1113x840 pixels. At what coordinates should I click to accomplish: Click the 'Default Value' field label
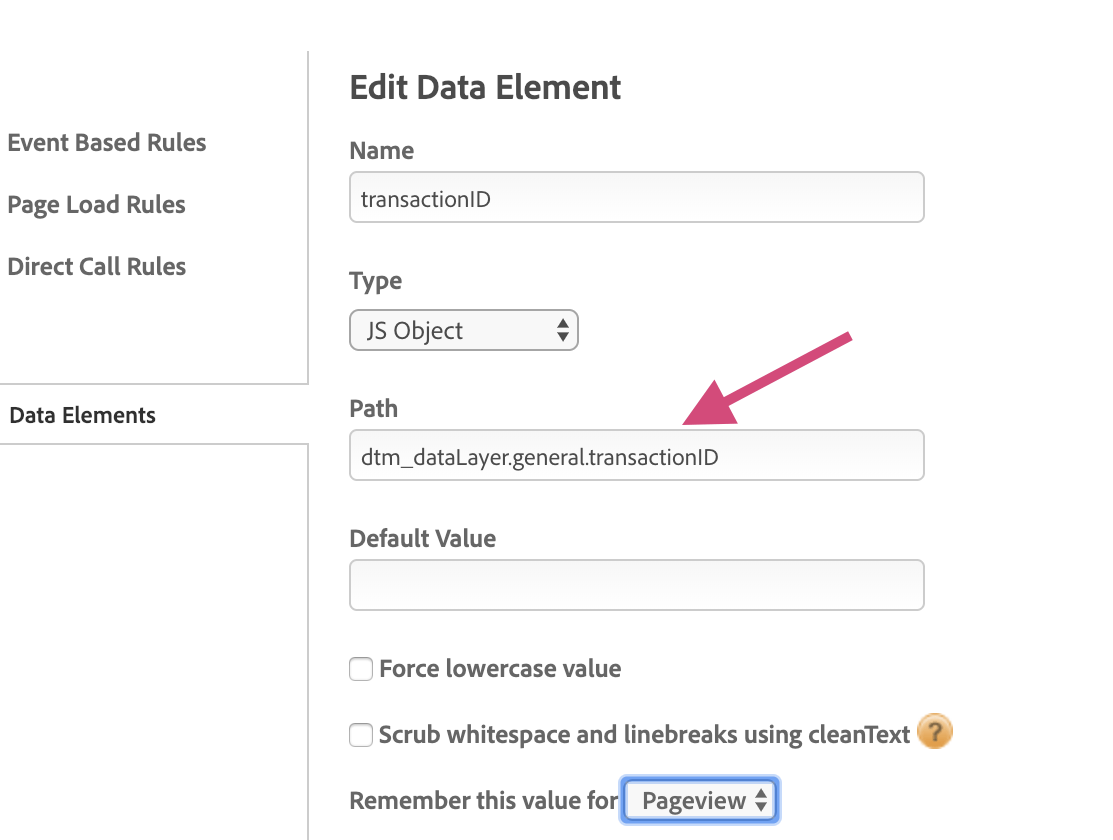[x=422, y=539]
